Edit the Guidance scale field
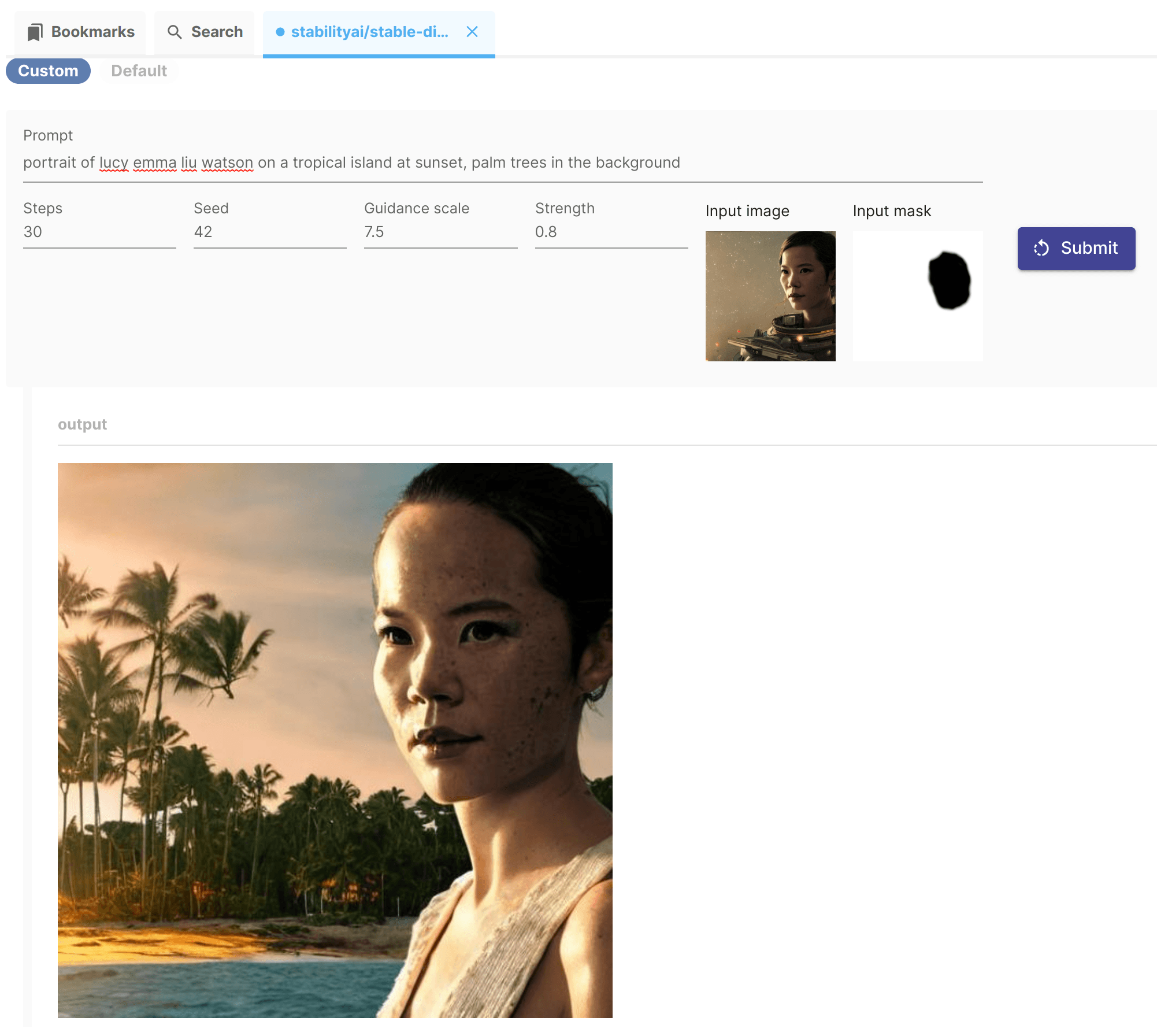The width and height of the screenshot is (1157, 1036). 440,232
